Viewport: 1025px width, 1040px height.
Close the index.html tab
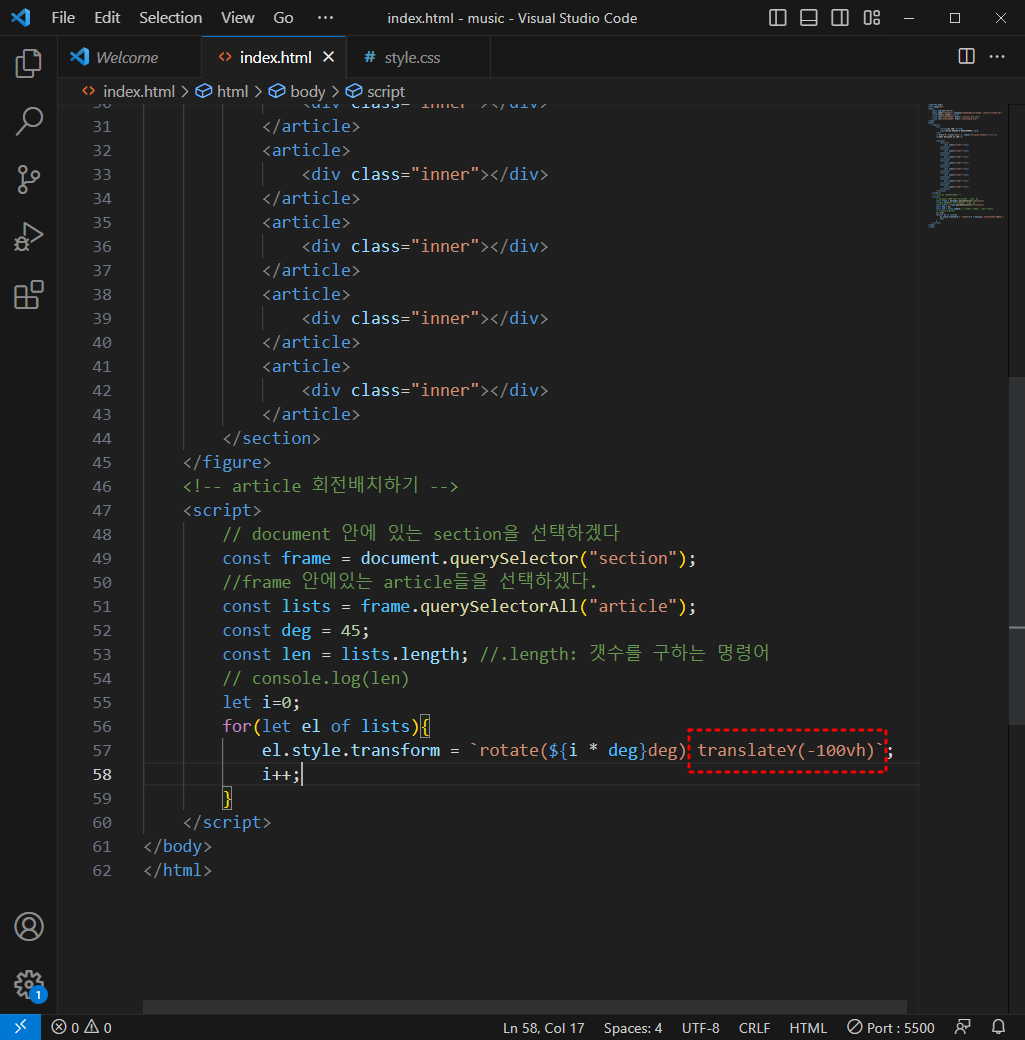[328, 57]
